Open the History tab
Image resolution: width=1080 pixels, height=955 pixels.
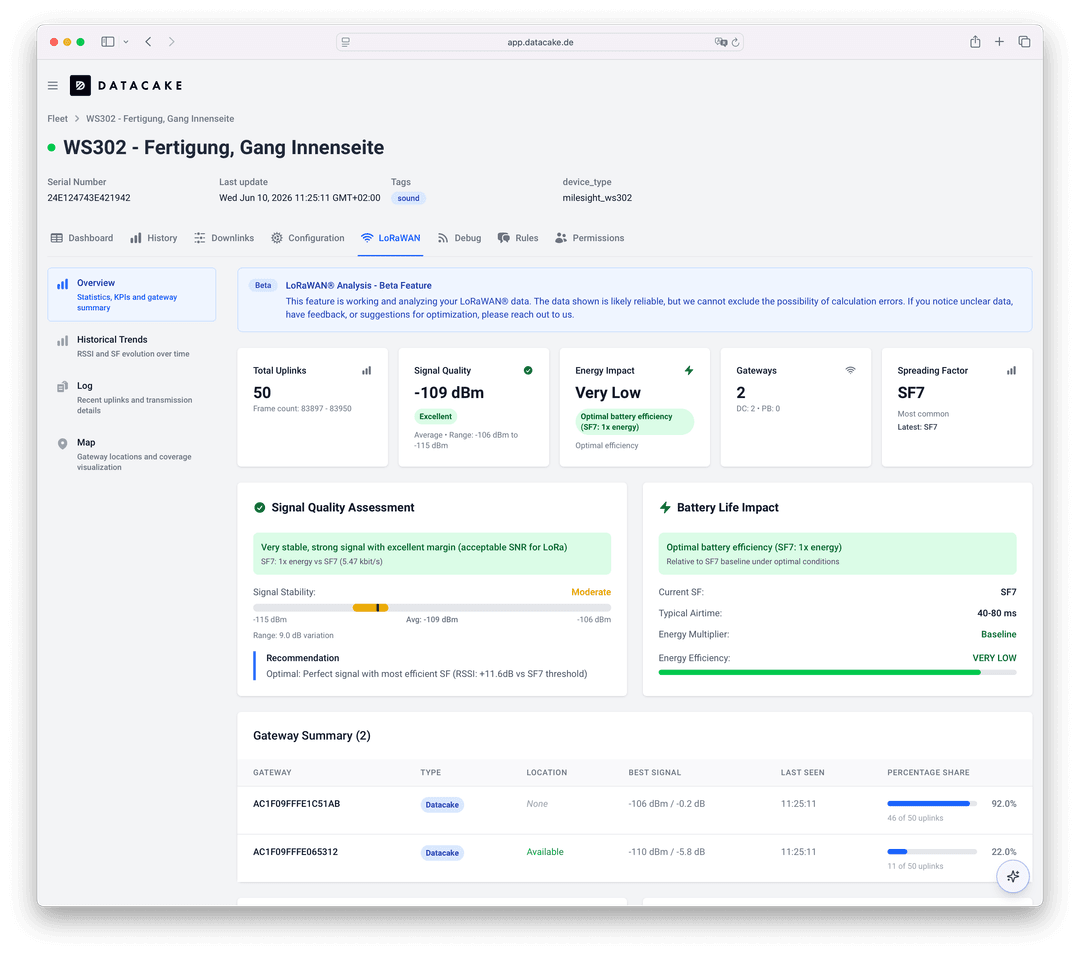point(154,238)
